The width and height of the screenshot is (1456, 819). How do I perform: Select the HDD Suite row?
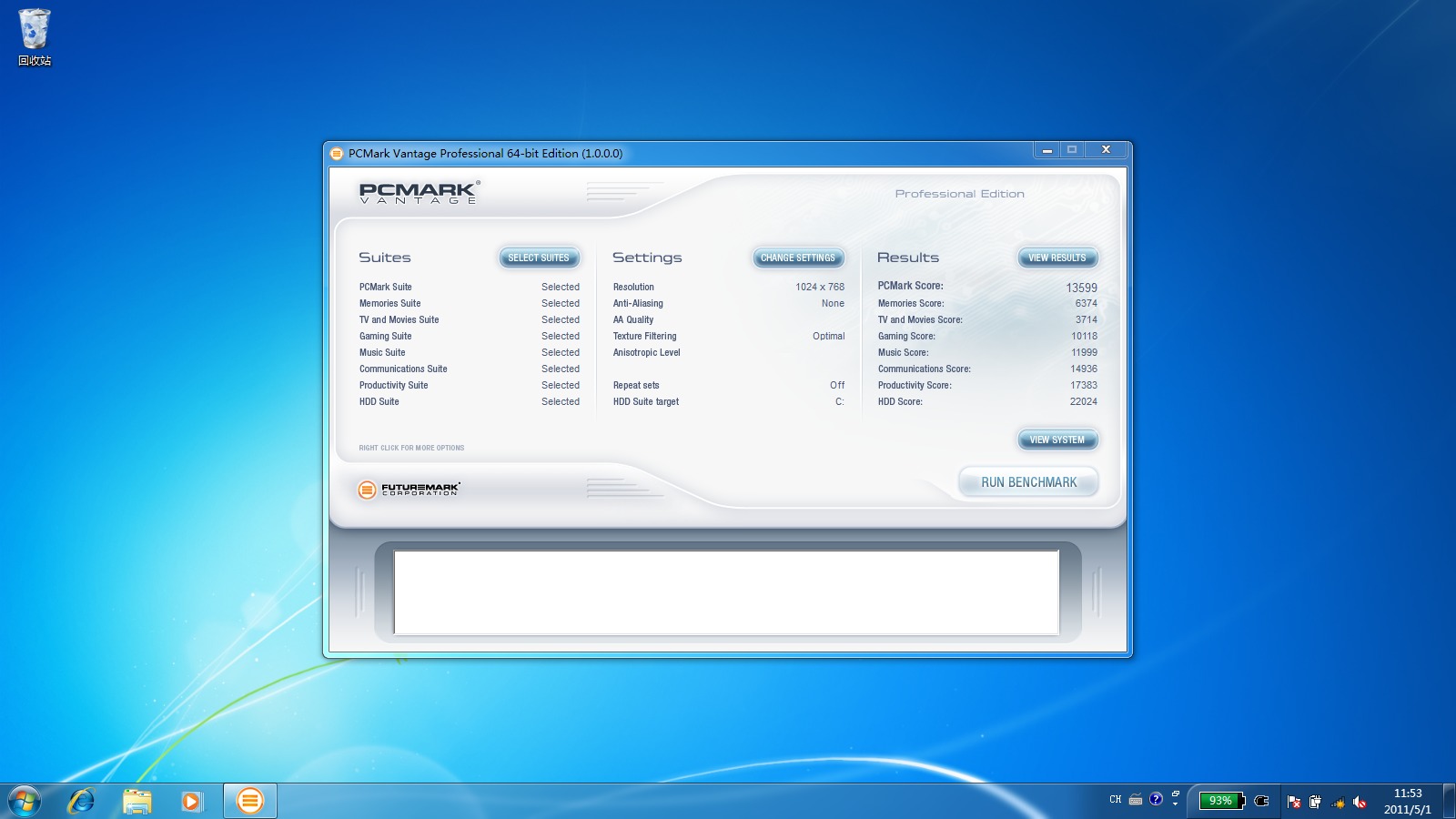point(470,401)
